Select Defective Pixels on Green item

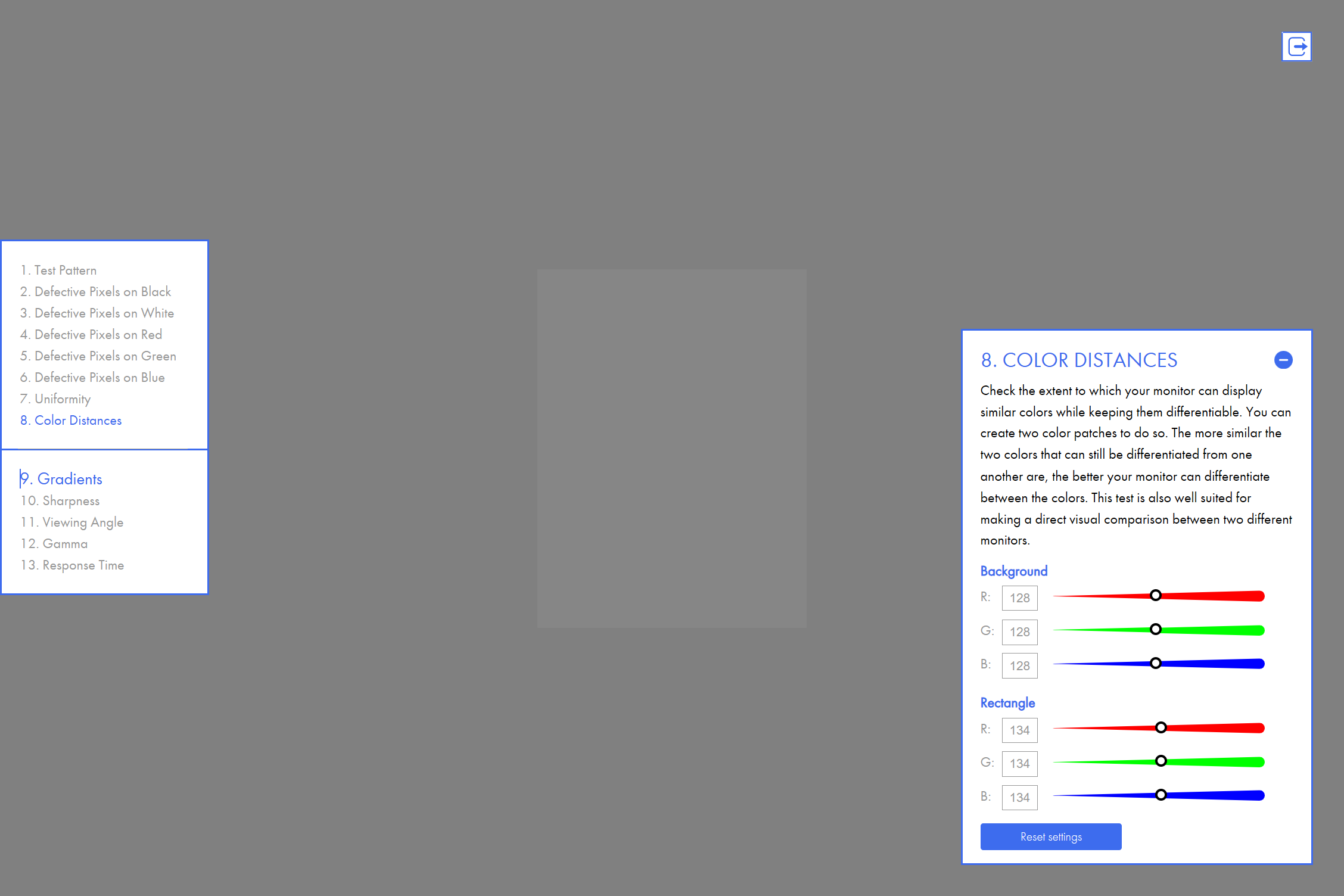(x=104, y=355)
